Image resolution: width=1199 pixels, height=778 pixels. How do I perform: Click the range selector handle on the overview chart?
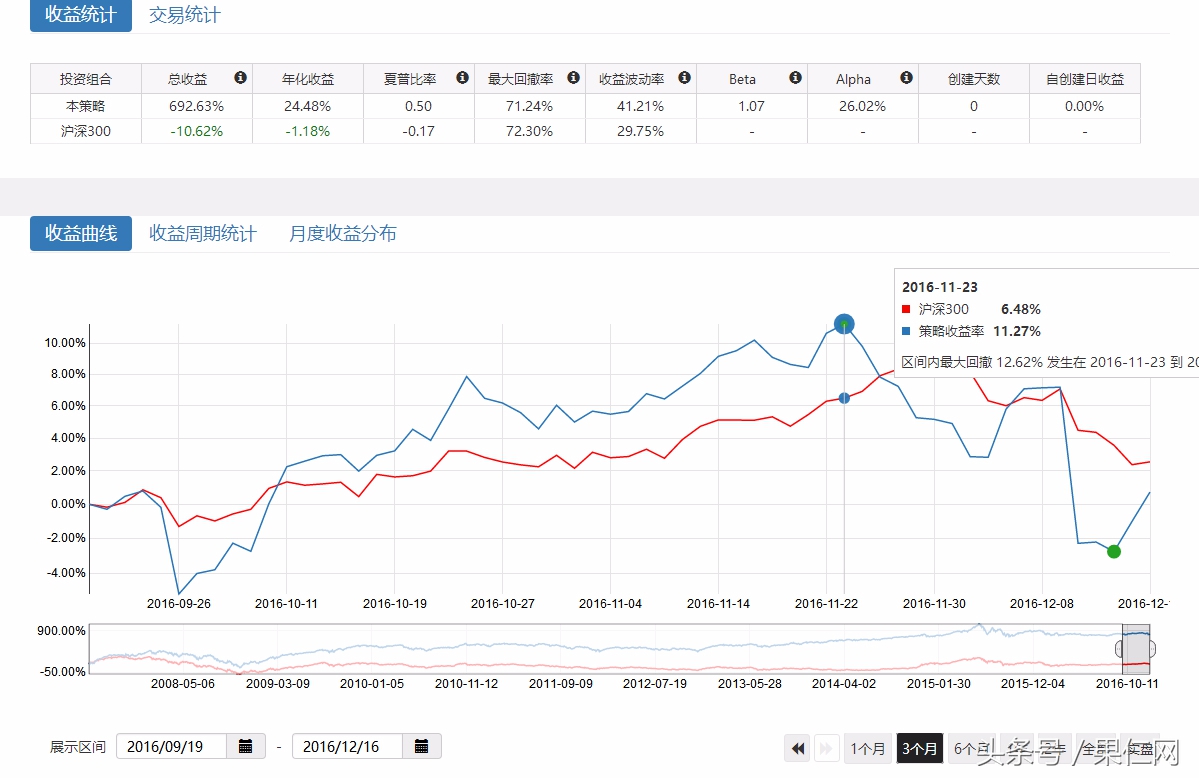point(1121,649)
